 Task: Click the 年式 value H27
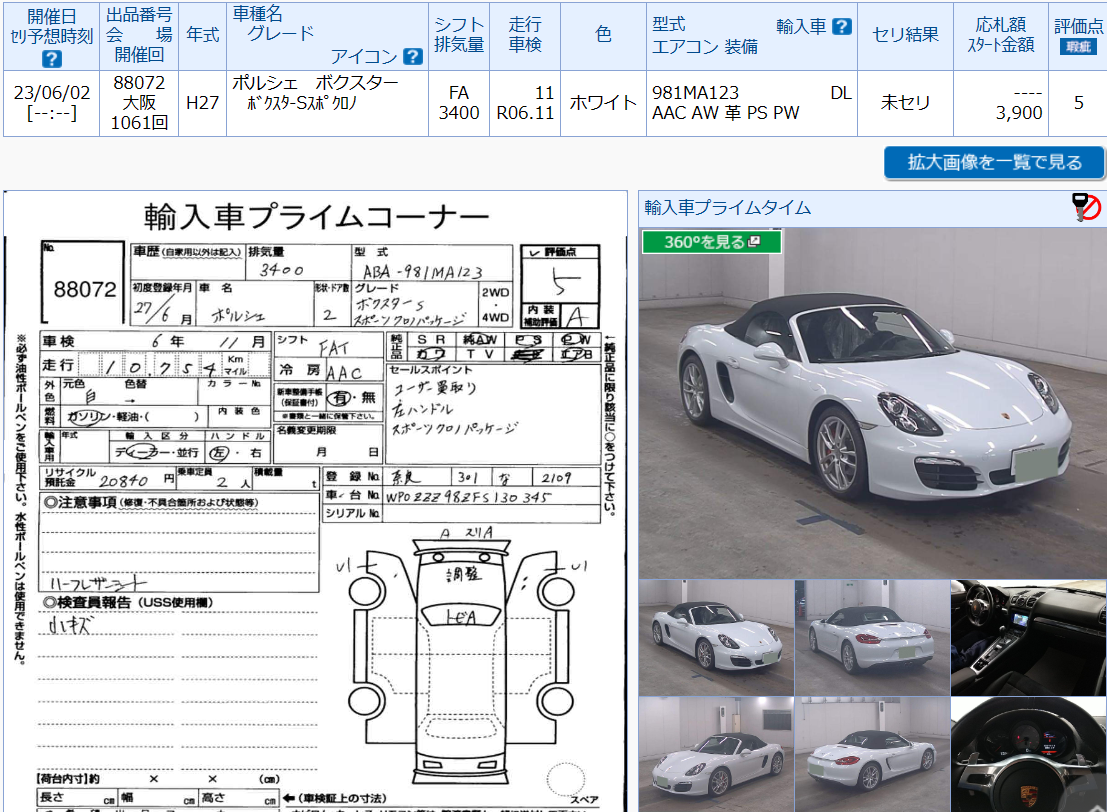pos(203,103)
